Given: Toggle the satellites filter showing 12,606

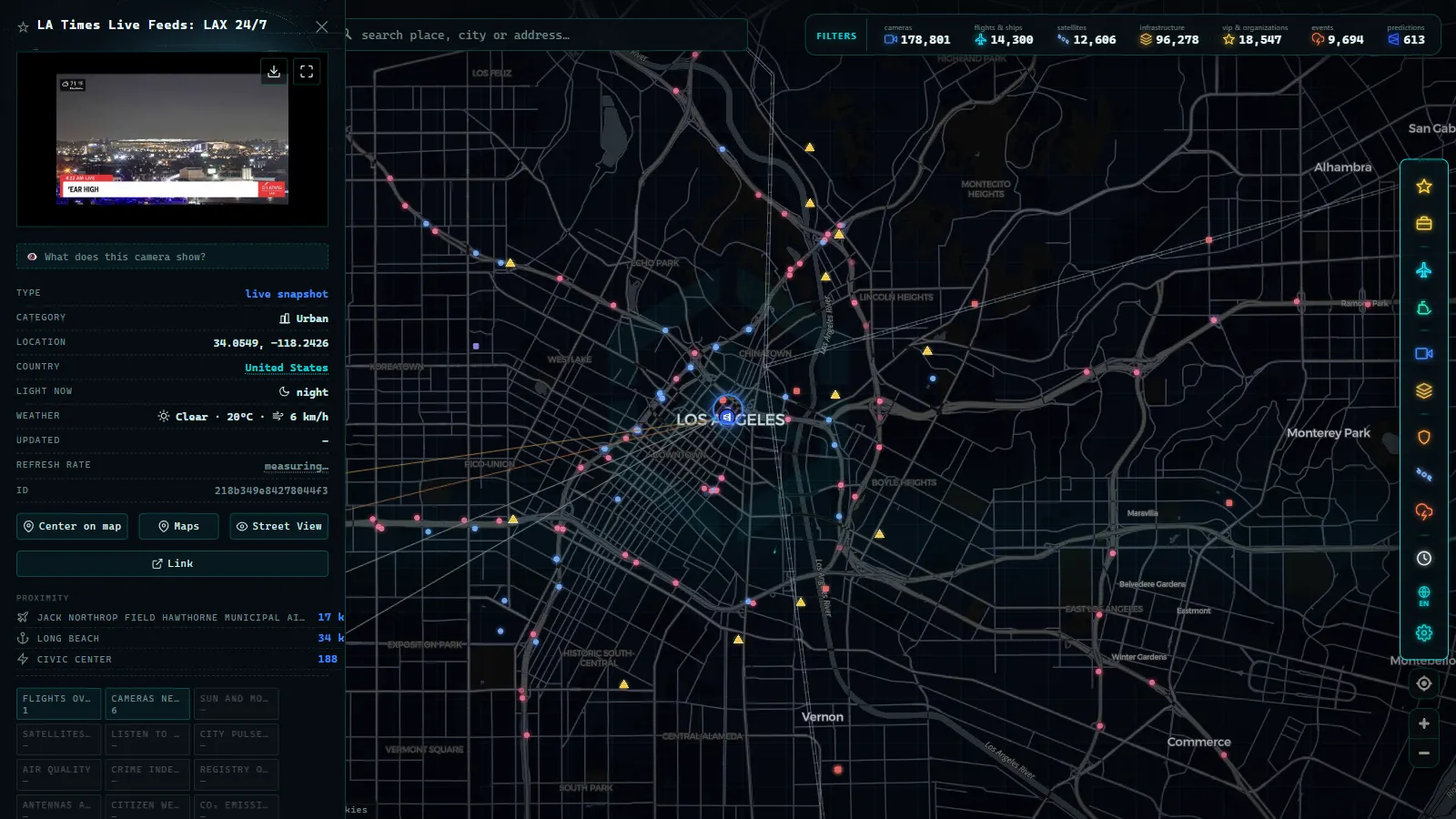Looking at the screenshot, I should pyautogui.click(x=1087, y=35).
